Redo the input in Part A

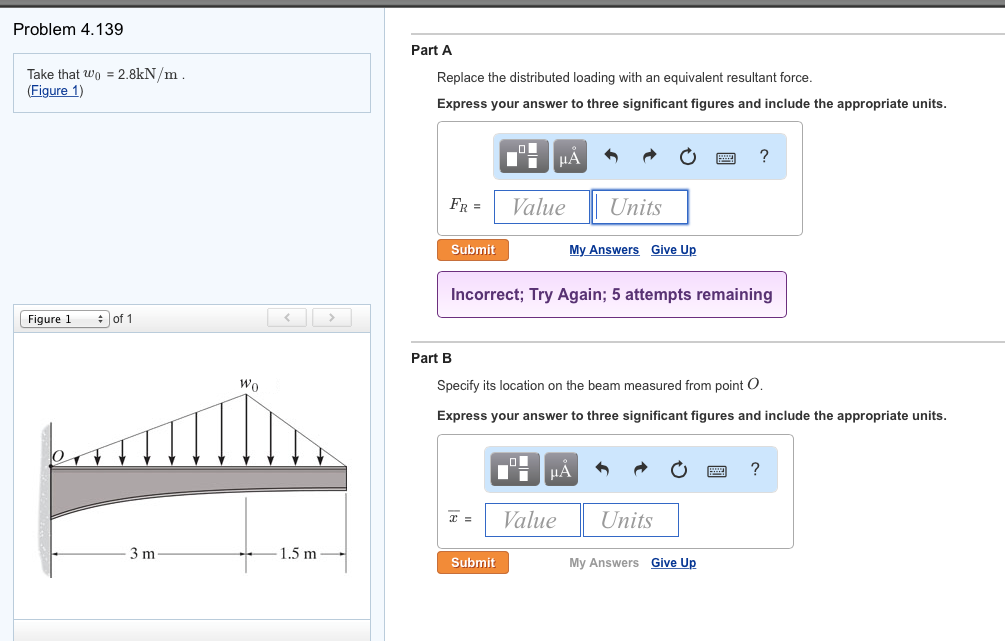[648, 155]
